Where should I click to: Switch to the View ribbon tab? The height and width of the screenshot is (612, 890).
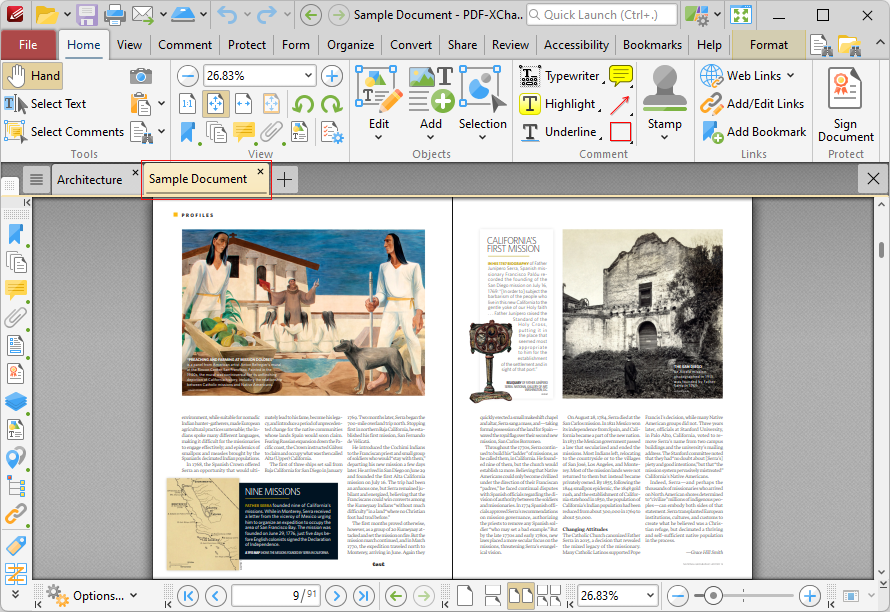(129, 45)
